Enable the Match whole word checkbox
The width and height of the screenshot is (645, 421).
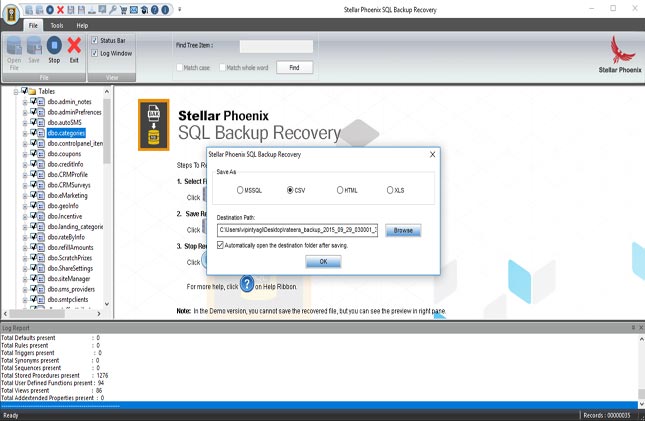coord(223,67)
